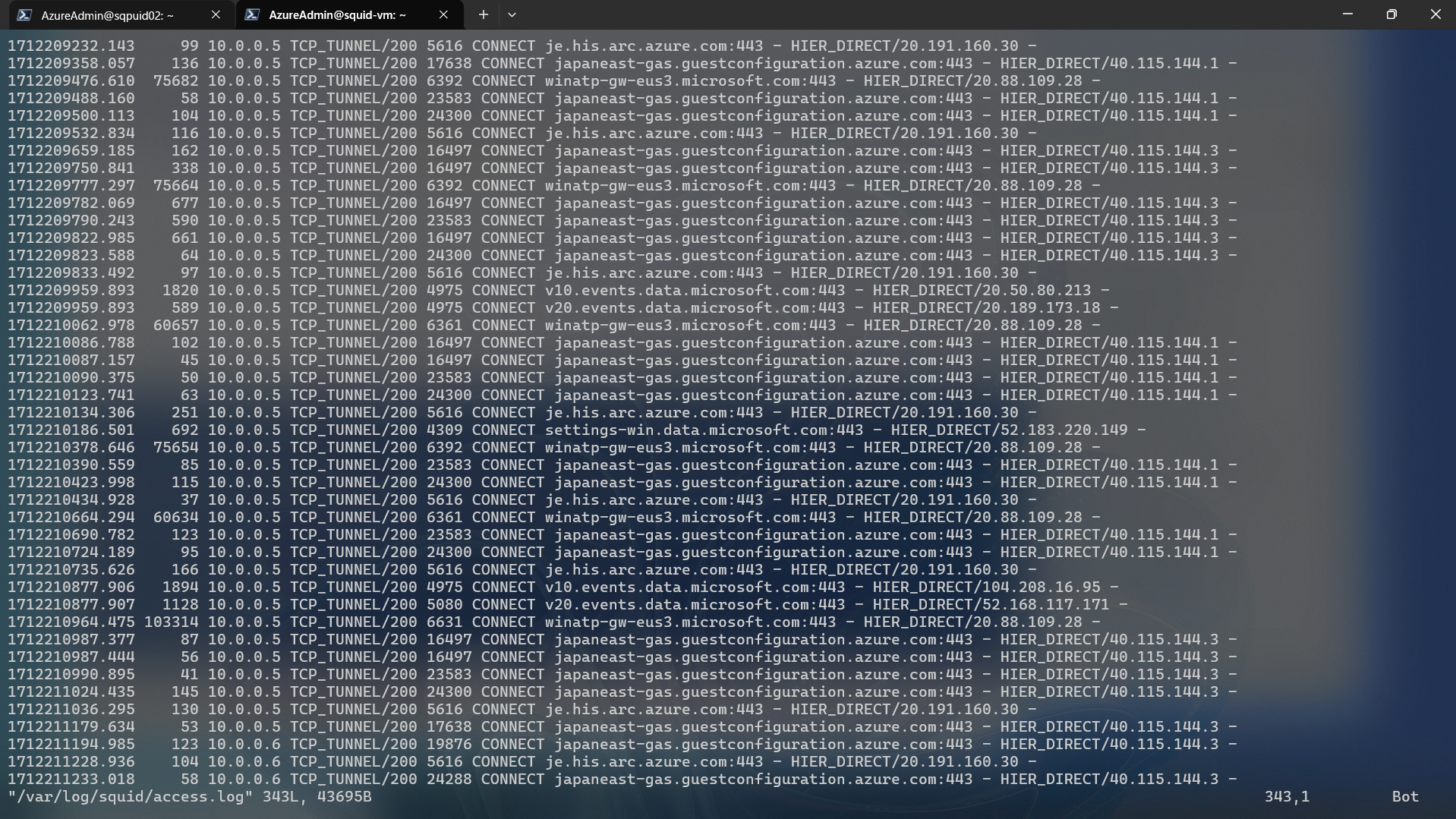Click timestamp 1712209833.492
The image size is (1456, 819).
(71, 273)
